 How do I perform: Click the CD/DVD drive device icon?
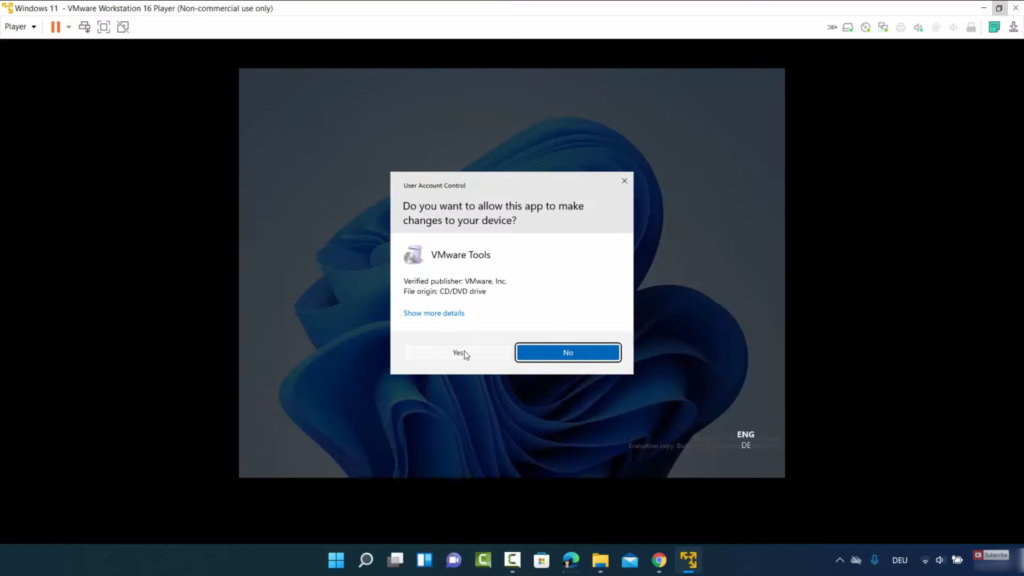tap(866, 27)
